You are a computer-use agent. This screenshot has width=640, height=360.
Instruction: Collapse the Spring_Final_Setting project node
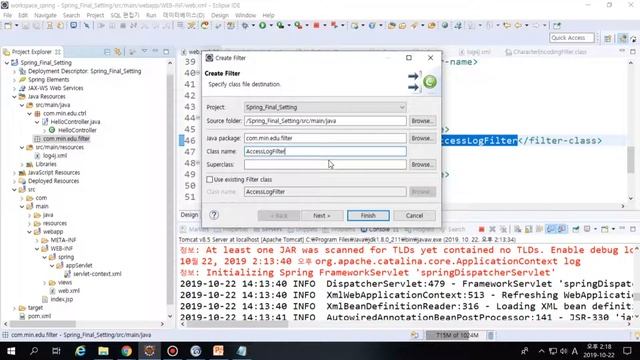7,63
